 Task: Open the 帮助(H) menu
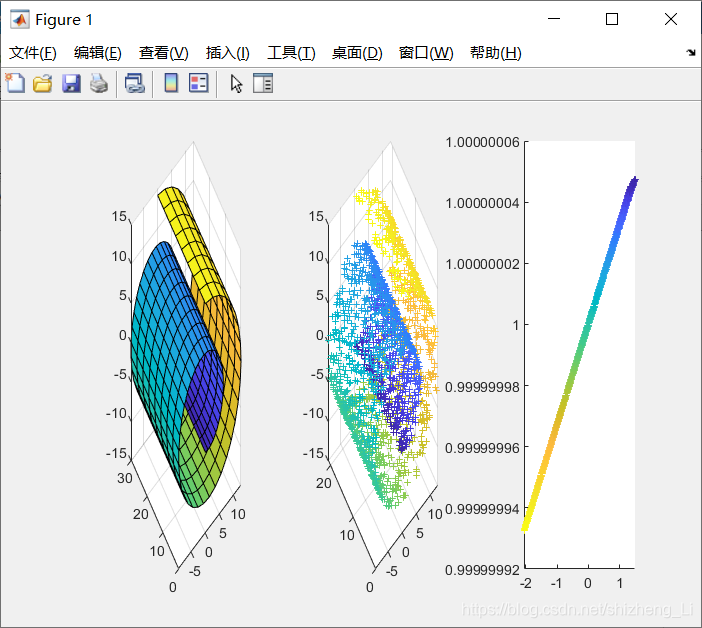click(496, 53)
